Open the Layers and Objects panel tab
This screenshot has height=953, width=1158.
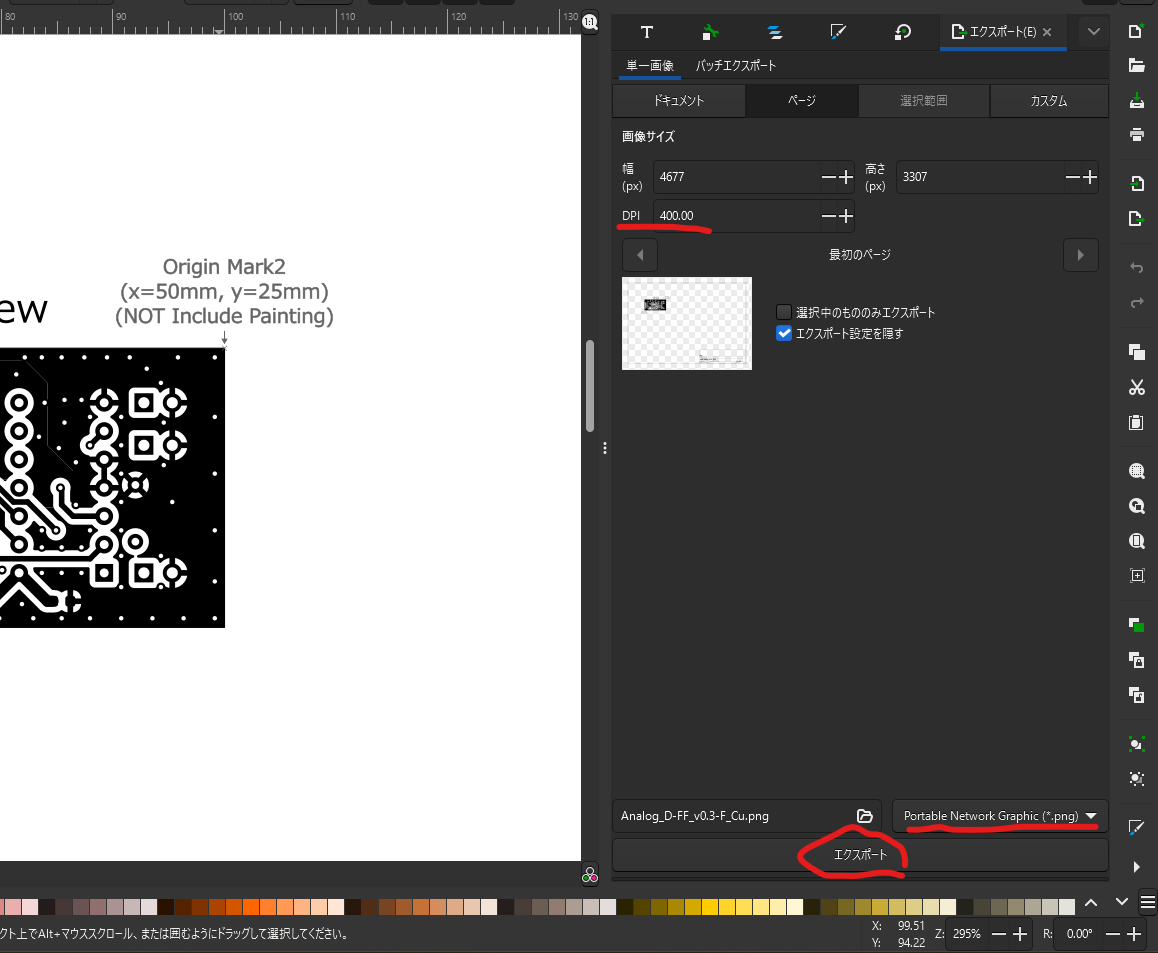coord(774,32)
